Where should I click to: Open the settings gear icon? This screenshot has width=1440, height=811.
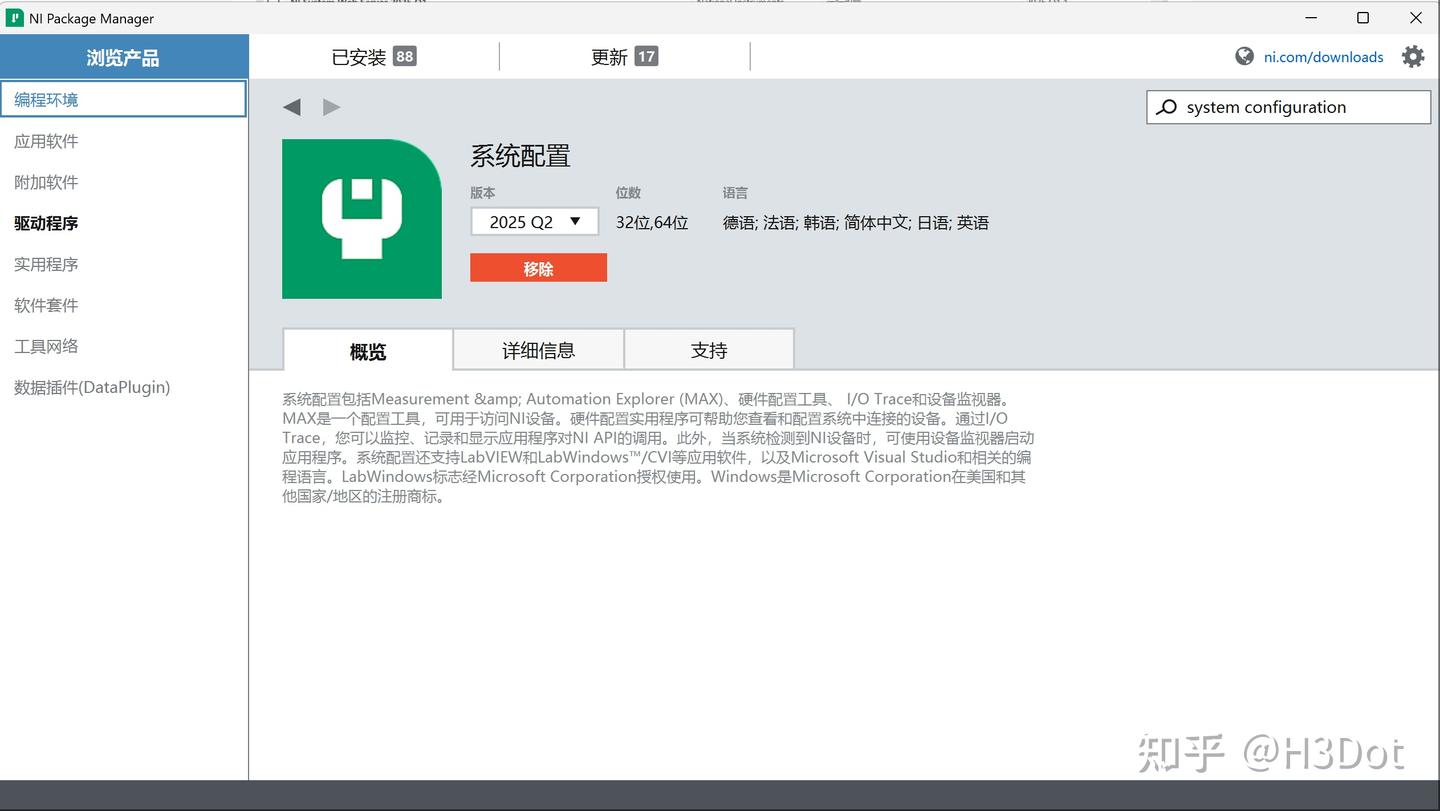(1412, 56)
